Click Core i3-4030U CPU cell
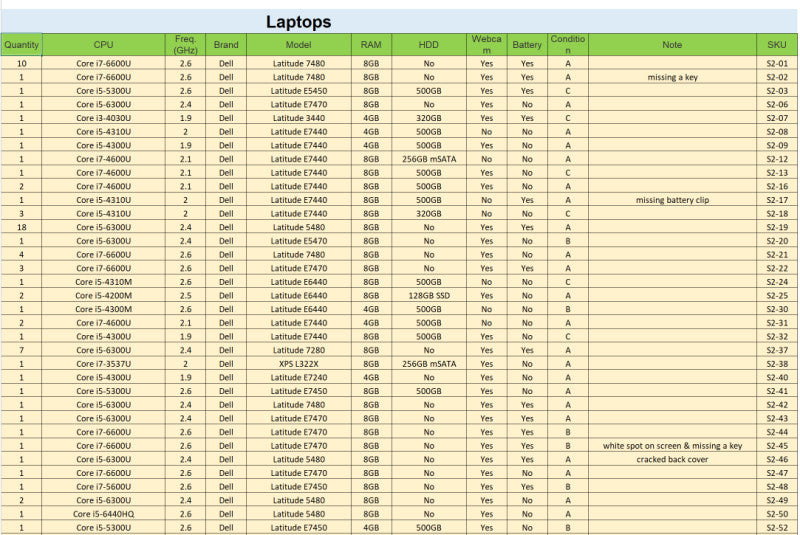This screenshot has height=535, width=800. [x=104, y=118]
